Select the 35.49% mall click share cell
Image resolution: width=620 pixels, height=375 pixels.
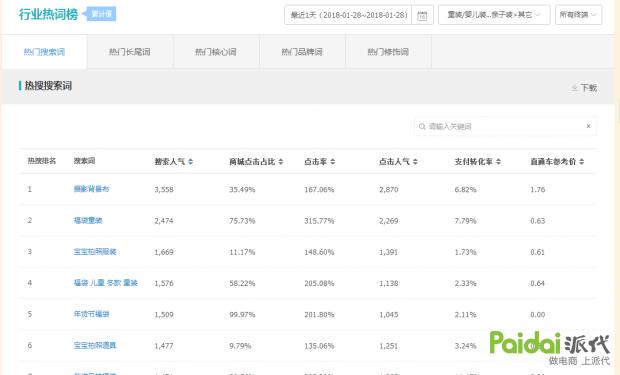[x=242, y=189]
